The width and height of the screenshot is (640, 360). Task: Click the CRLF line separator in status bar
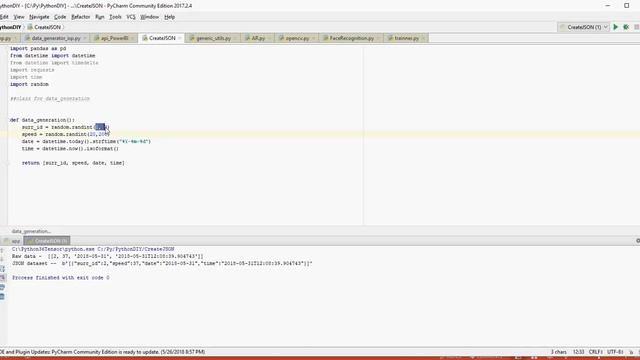click(x=596, y=352)
